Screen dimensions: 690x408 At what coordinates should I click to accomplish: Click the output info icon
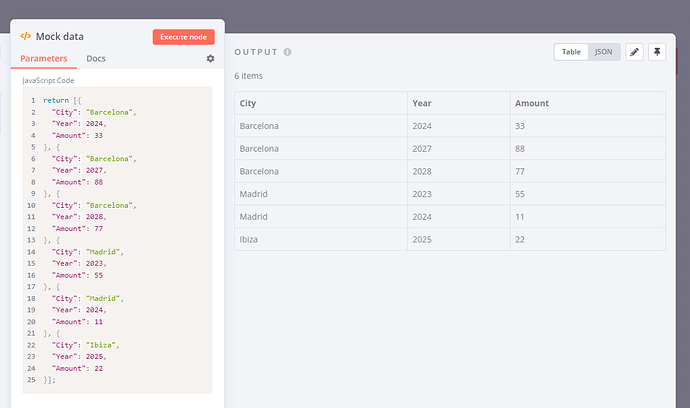tap(287, 52)
